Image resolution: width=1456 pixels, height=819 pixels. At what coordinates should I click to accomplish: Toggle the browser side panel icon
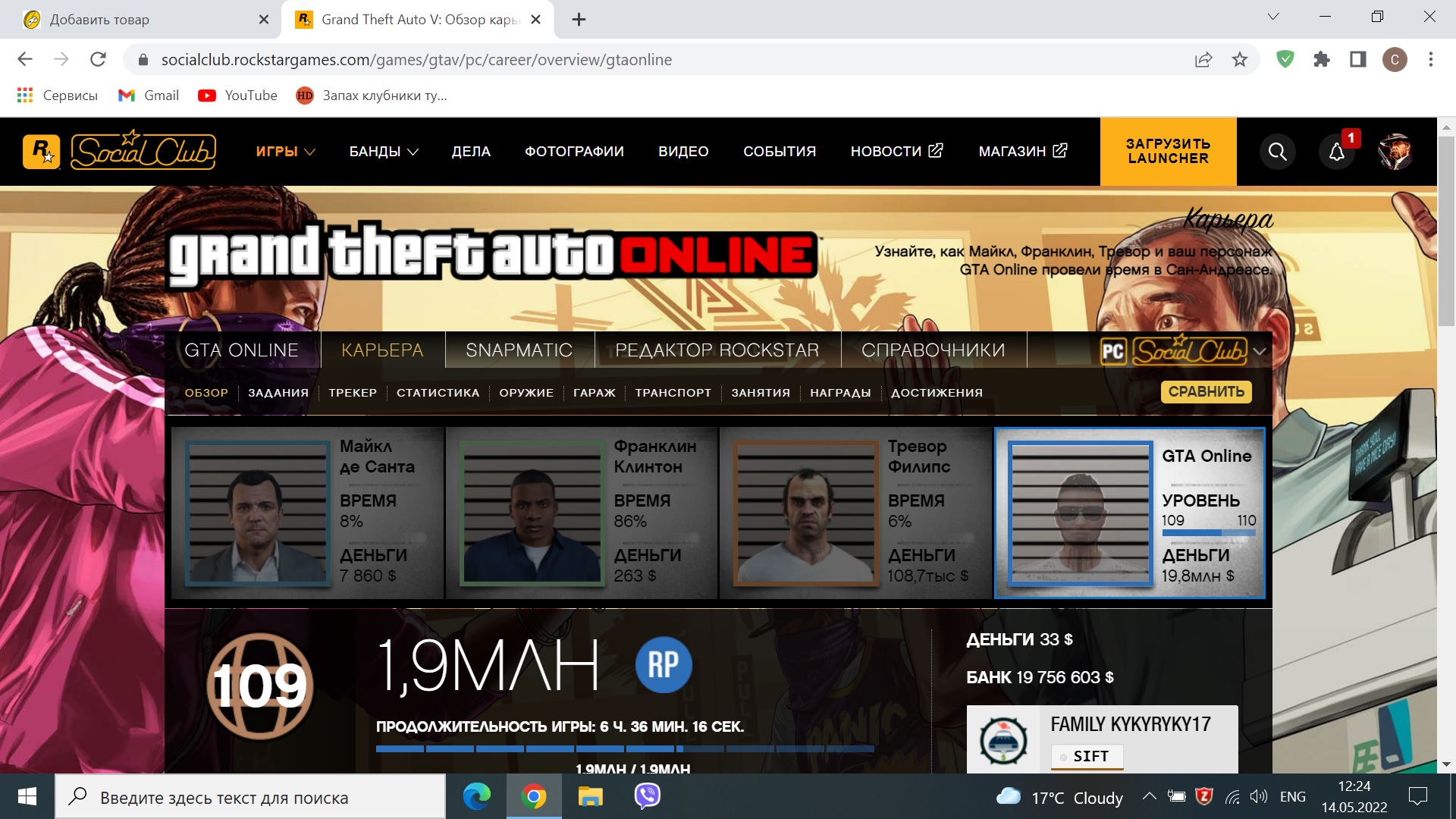(x=1358, y=59)
